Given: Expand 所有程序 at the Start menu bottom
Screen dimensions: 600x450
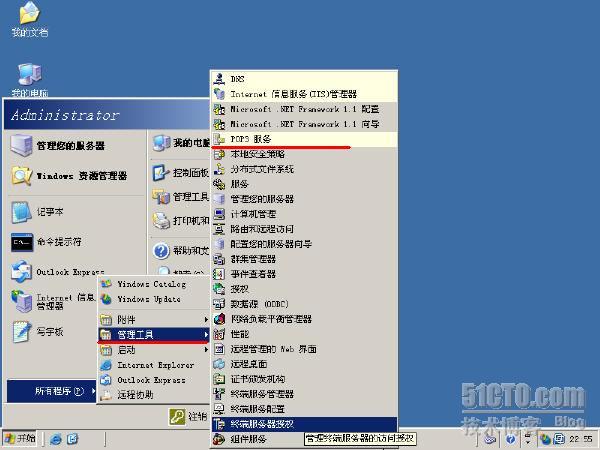Looking at the screenshot, I should (52, 391).
